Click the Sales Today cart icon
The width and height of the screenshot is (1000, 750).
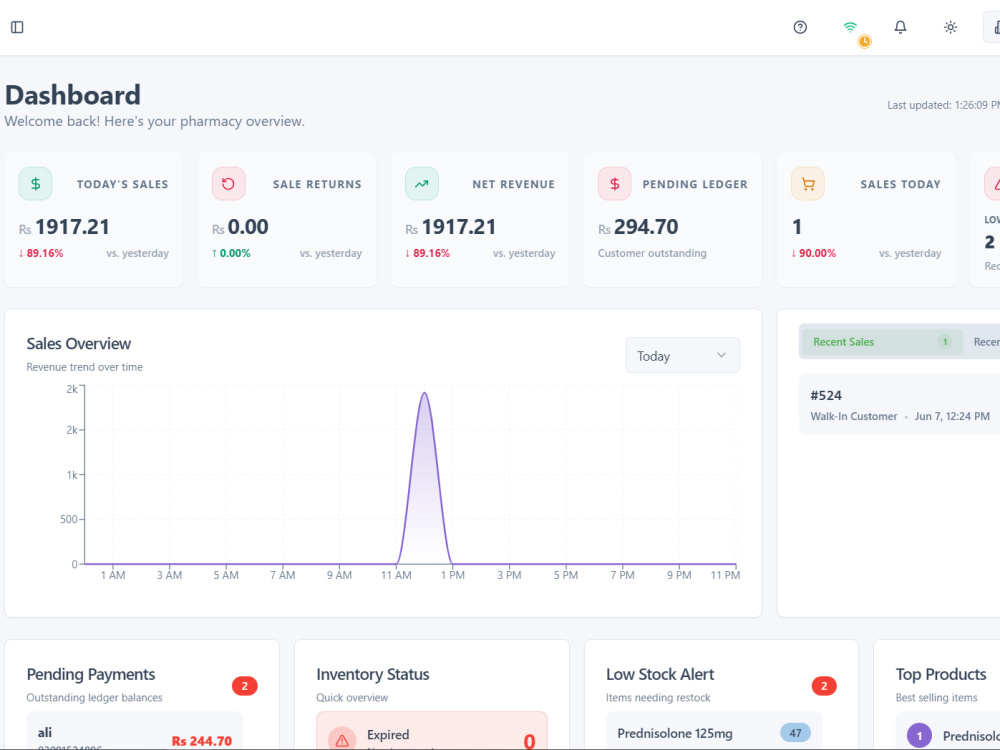(807, 184)
